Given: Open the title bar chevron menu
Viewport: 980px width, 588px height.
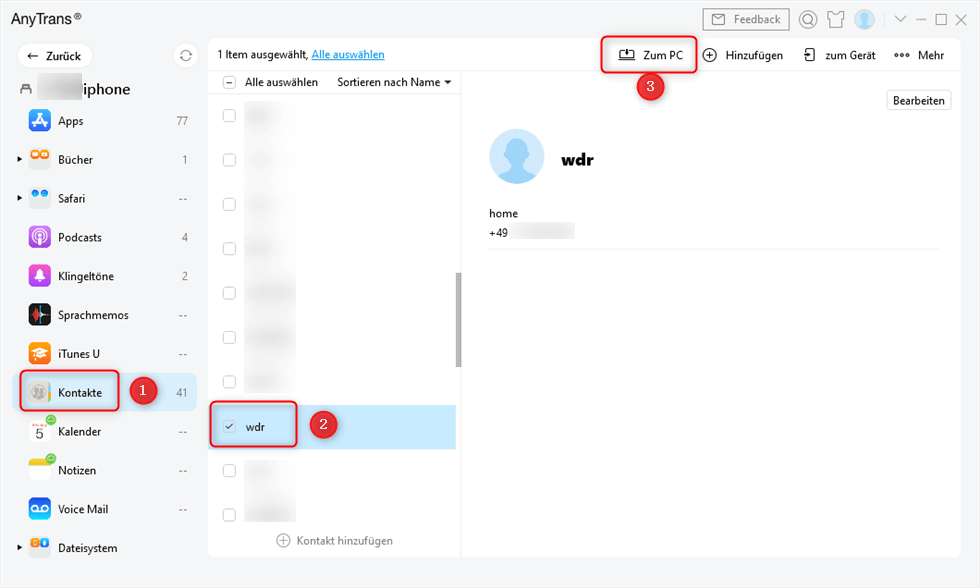Looking at the screenshot, I should [x=900, y=19].
